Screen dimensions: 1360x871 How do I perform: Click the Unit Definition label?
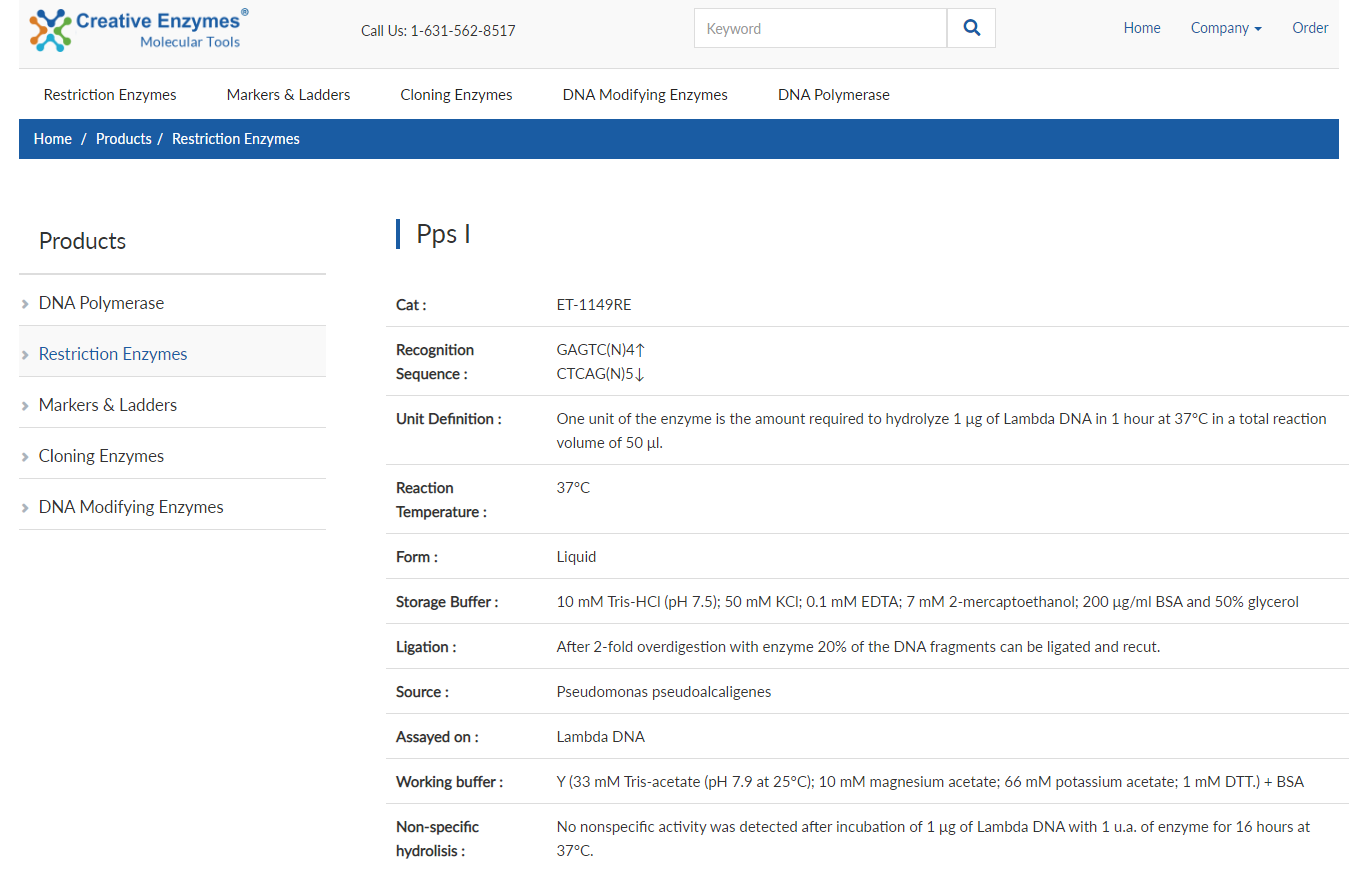click(449, 419)
